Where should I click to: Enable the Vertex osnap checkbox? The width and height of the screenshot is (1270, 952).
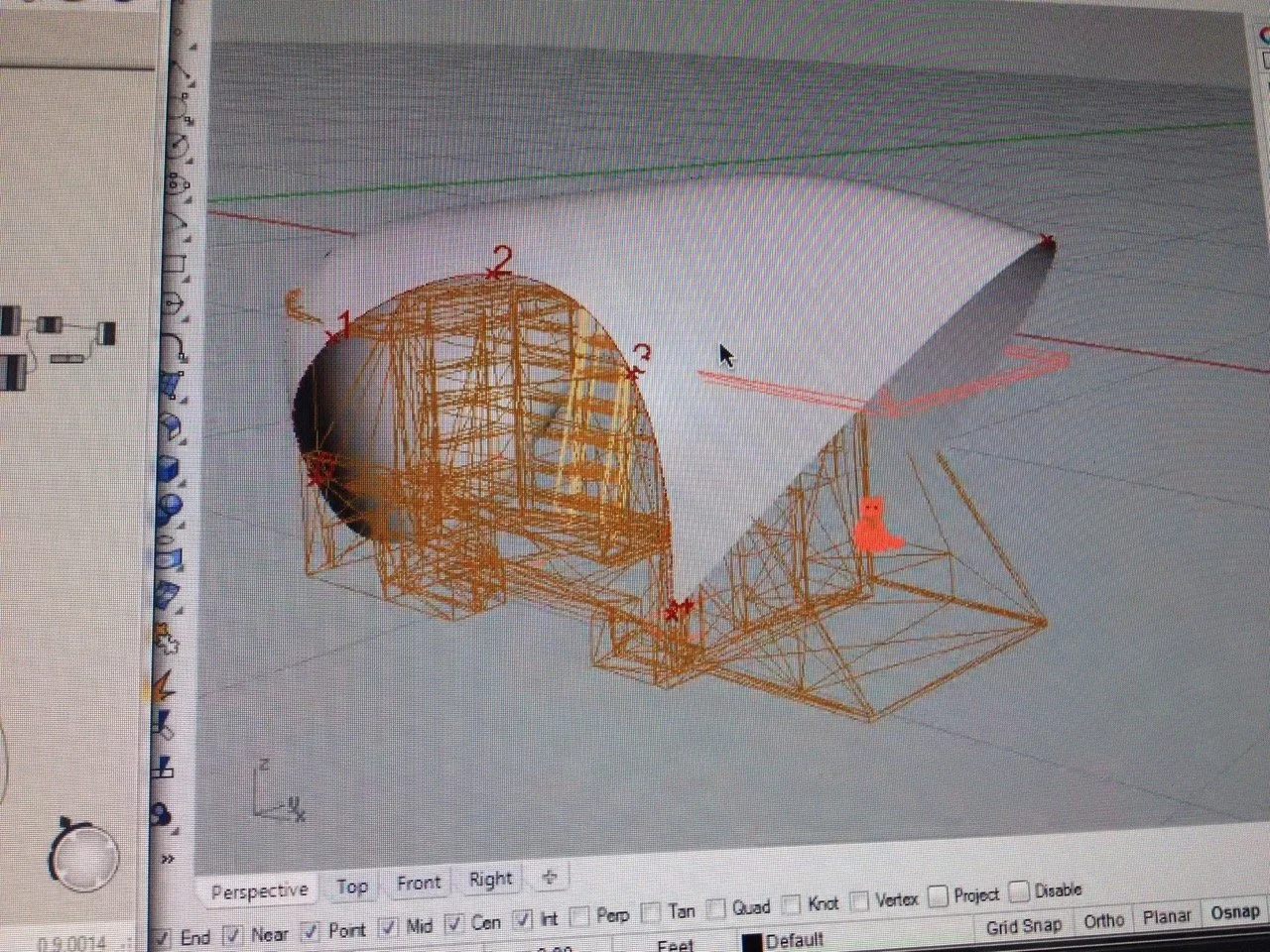pyautogui.click(x=860, y=901)
